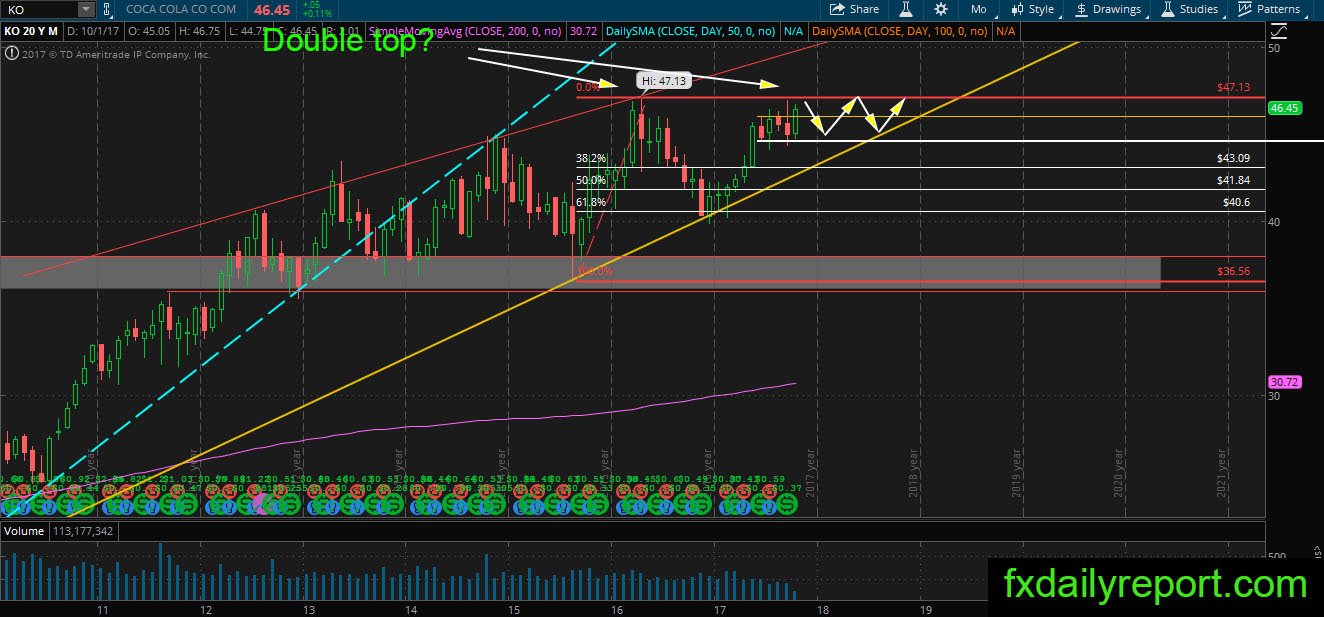Click the 2021 year marker
The image size is (1324, 617).
tap(1222, 471)
